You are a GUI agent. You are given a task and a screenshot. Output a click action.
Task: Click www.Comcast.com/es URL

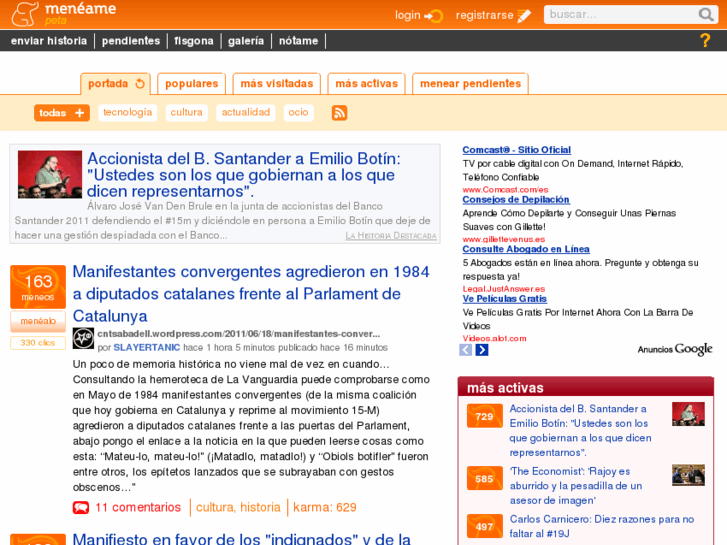pyautogui.click(x=505, y=190)
